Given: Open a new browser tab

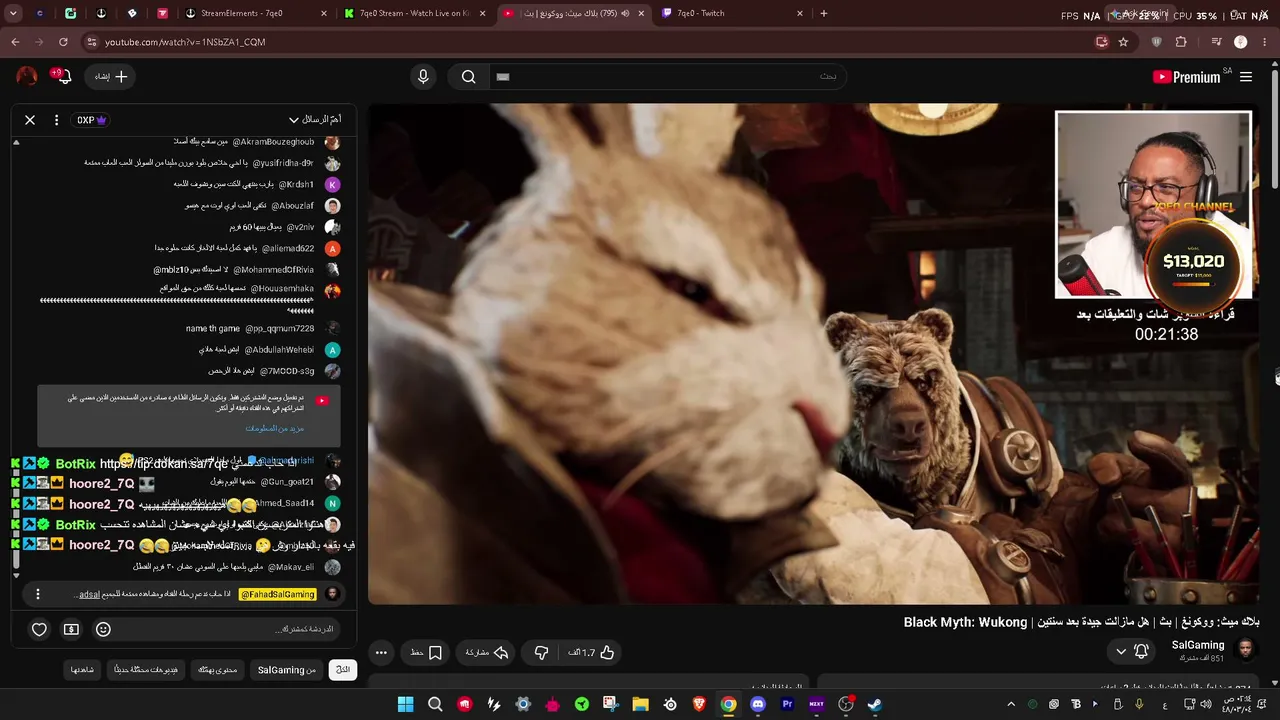Looking at the screenshot, I should (x=823, y=14).
